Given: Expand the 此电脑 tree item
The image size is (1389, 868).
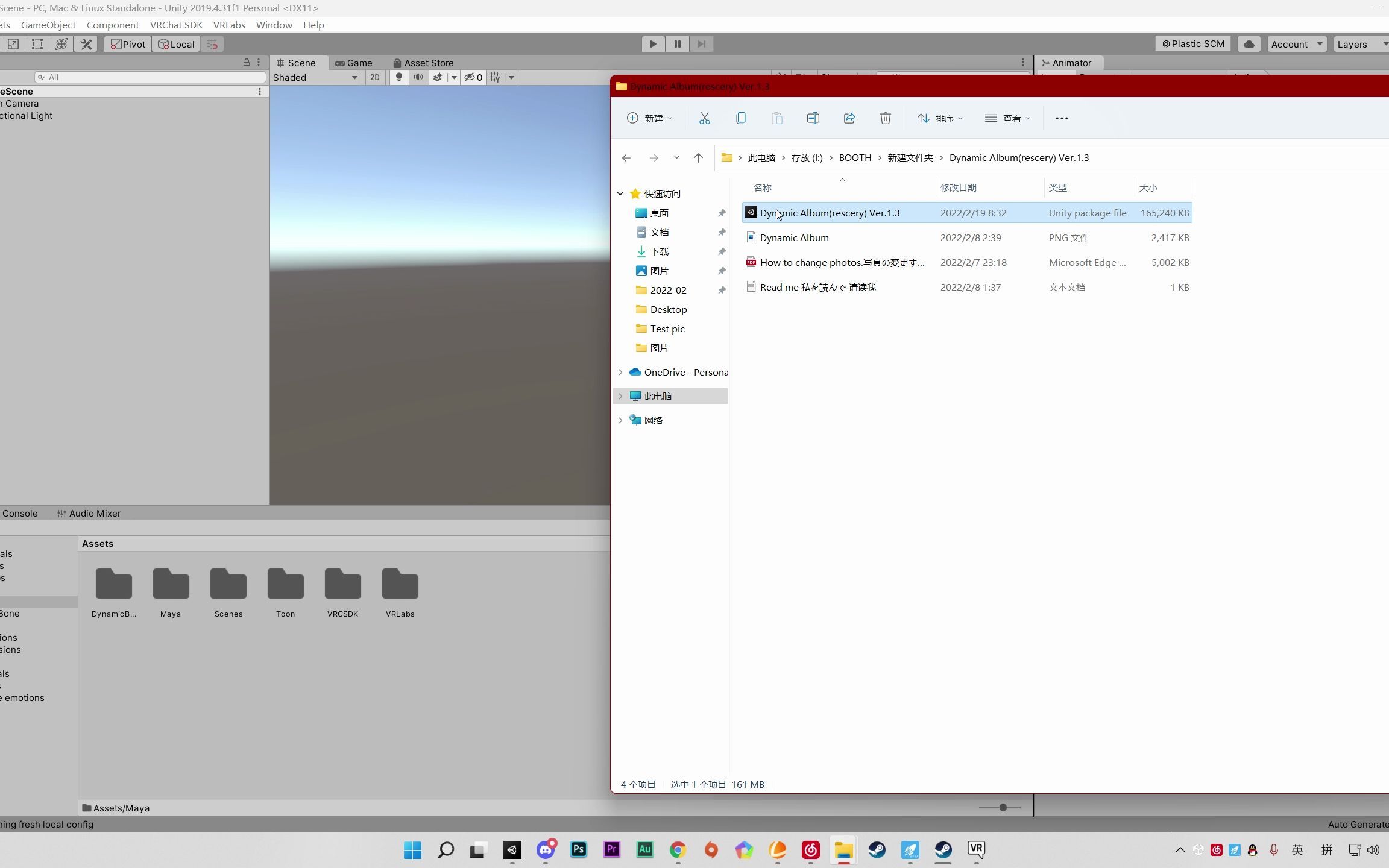Looking at the screenshot, I should pos(621,395).
